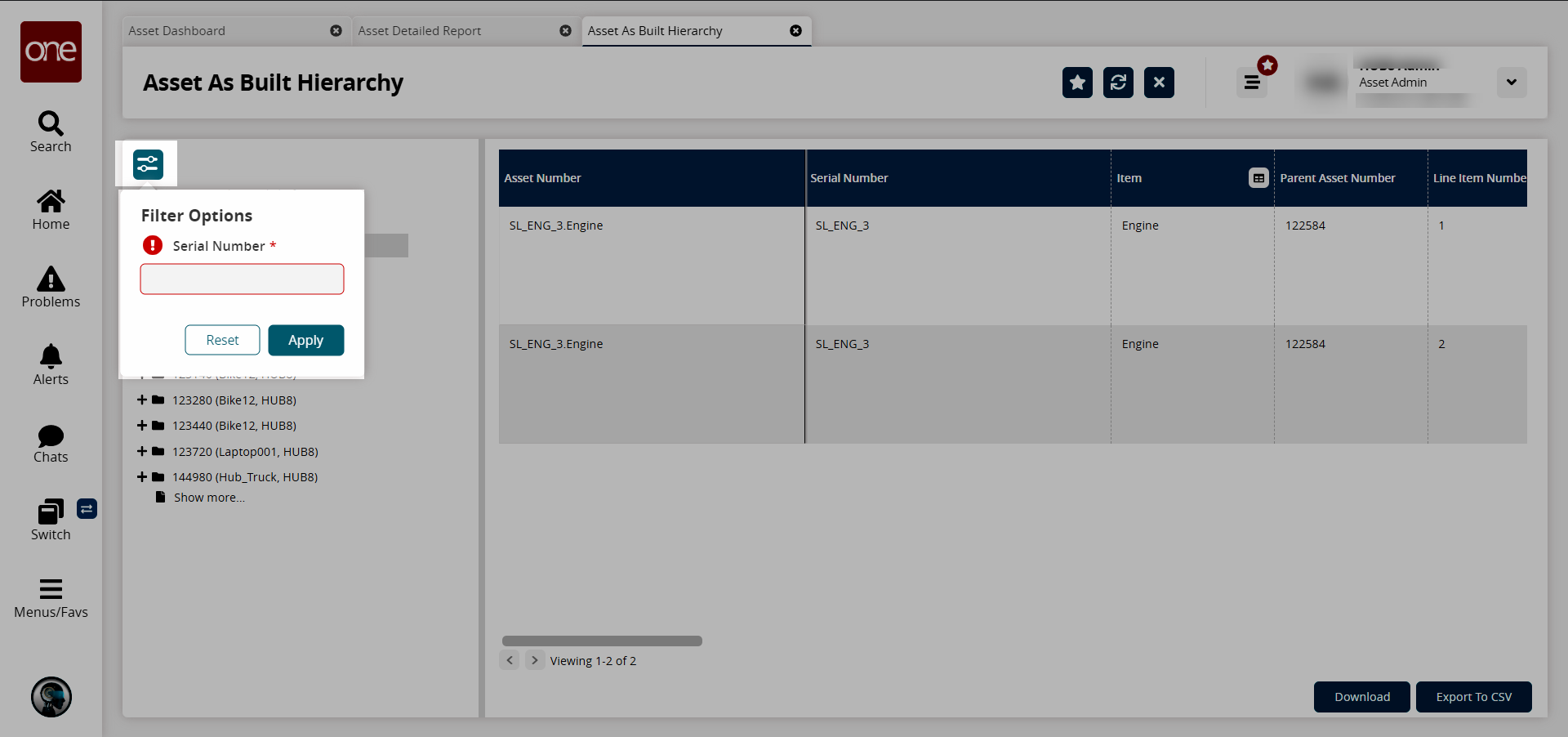This screenshot has width=1568, height=737.
Task: Click the assistant avatar at sidebar bottom
Action: point(51,697)
